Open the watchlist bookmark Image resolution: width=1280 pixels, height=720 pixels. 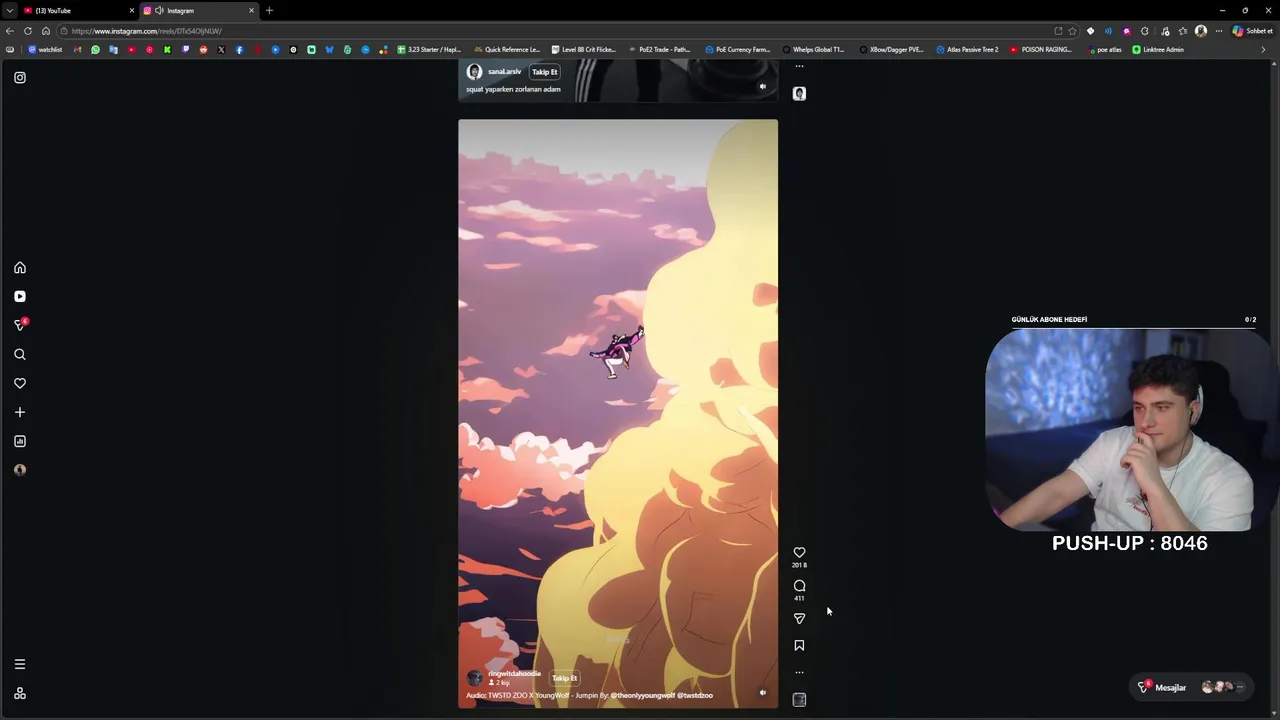click(45, 49)
